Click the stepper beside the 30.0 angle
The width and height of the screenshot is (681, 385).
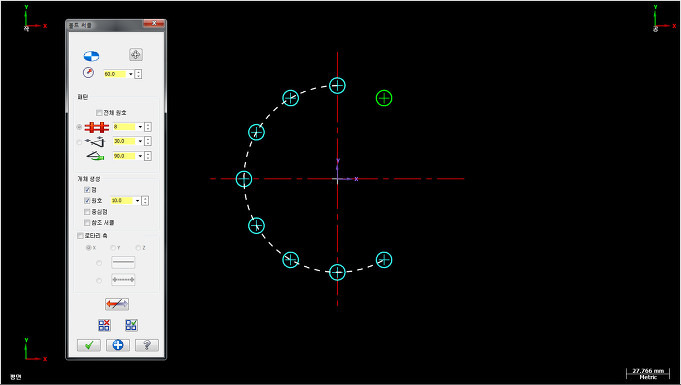(148, 142)
